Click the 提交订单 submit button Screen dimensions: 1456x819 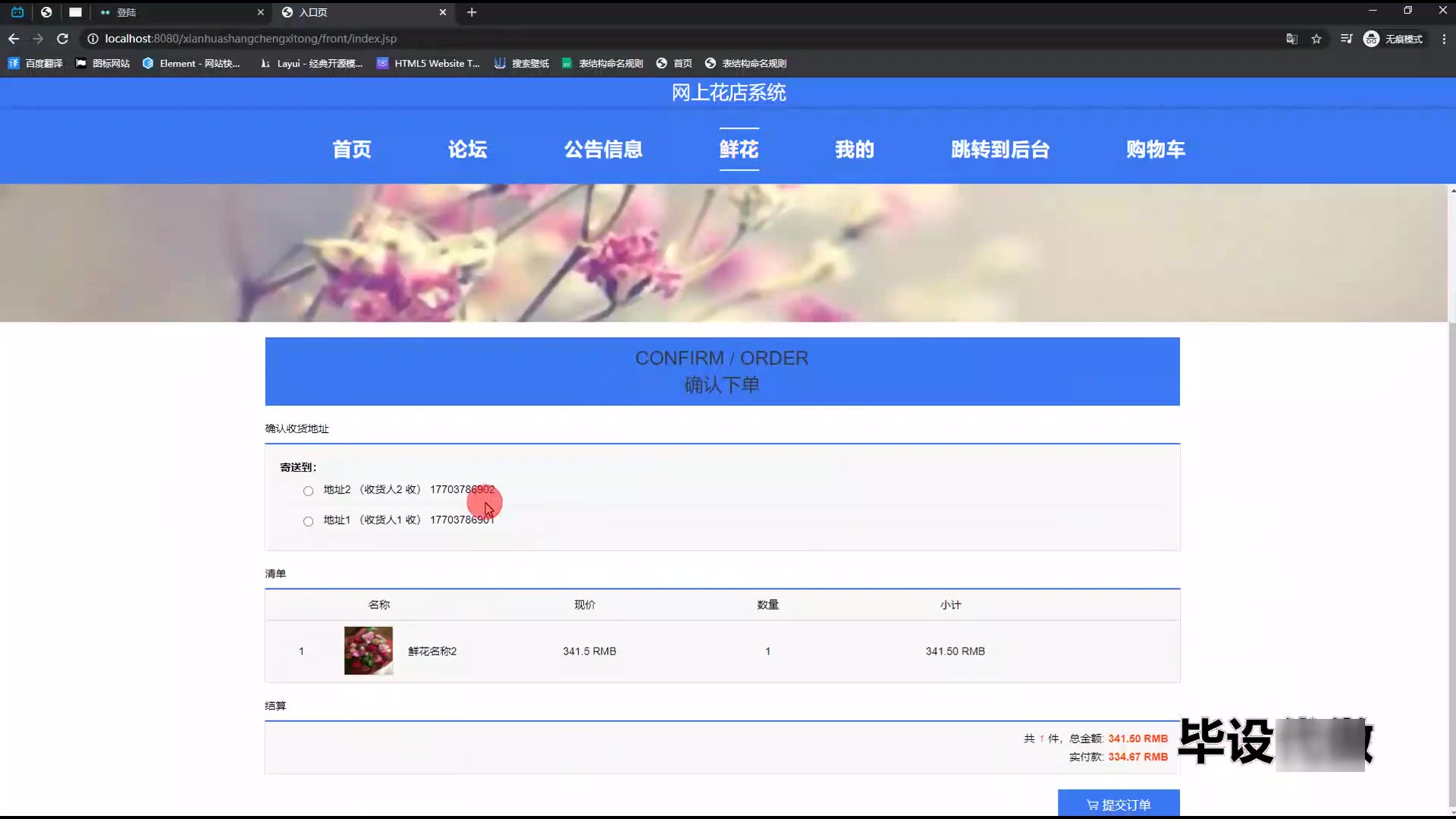[x=1119, y=804]
